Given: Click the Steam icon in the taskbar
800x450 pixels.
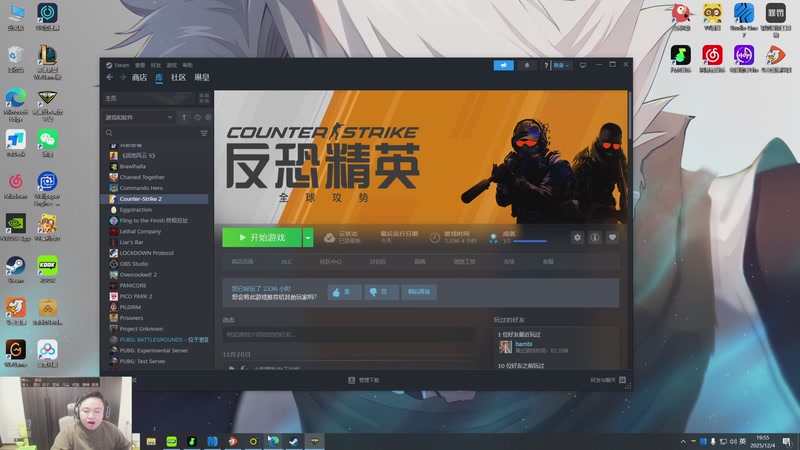Looking at the screenshot, I should (294, 441).
